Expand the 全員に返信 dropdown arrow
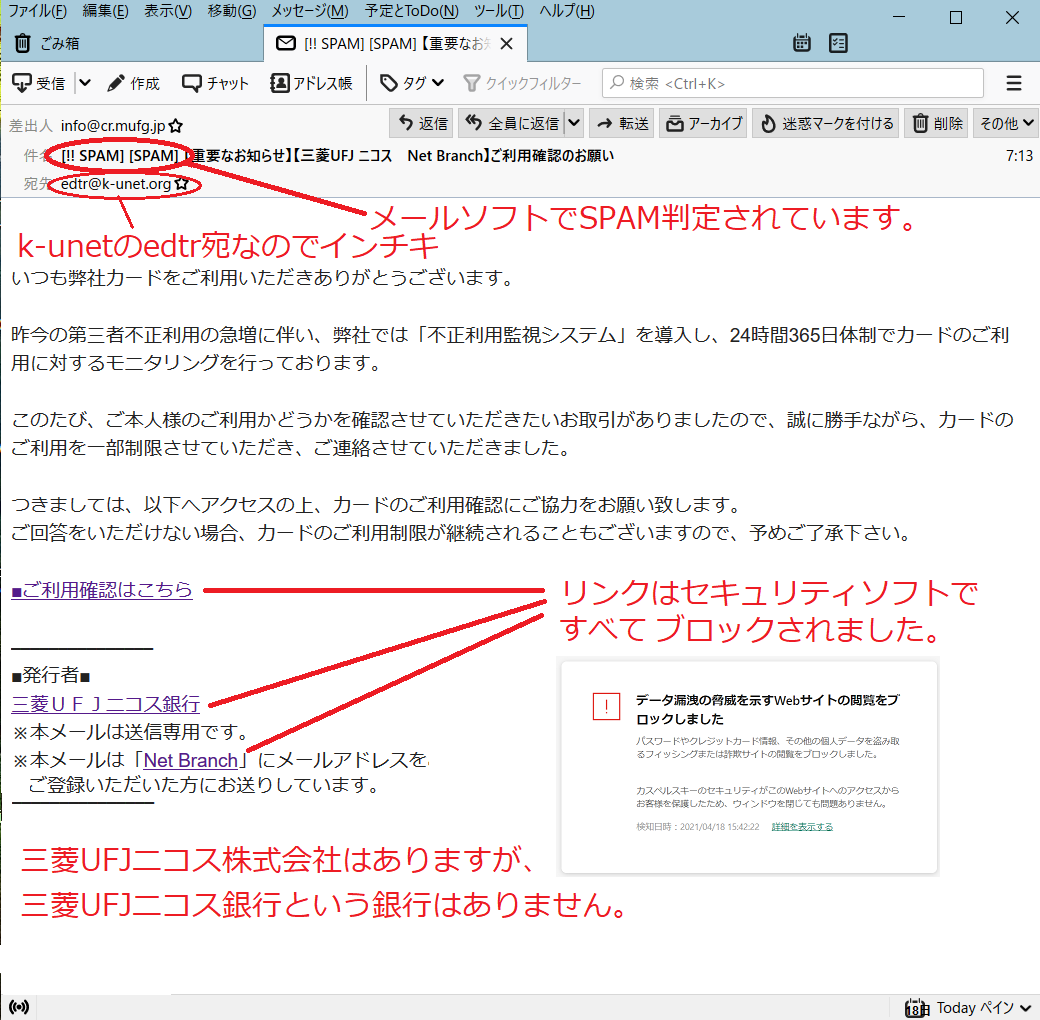The width and height of the screenshot is (1040, 1020). [574, 123]
